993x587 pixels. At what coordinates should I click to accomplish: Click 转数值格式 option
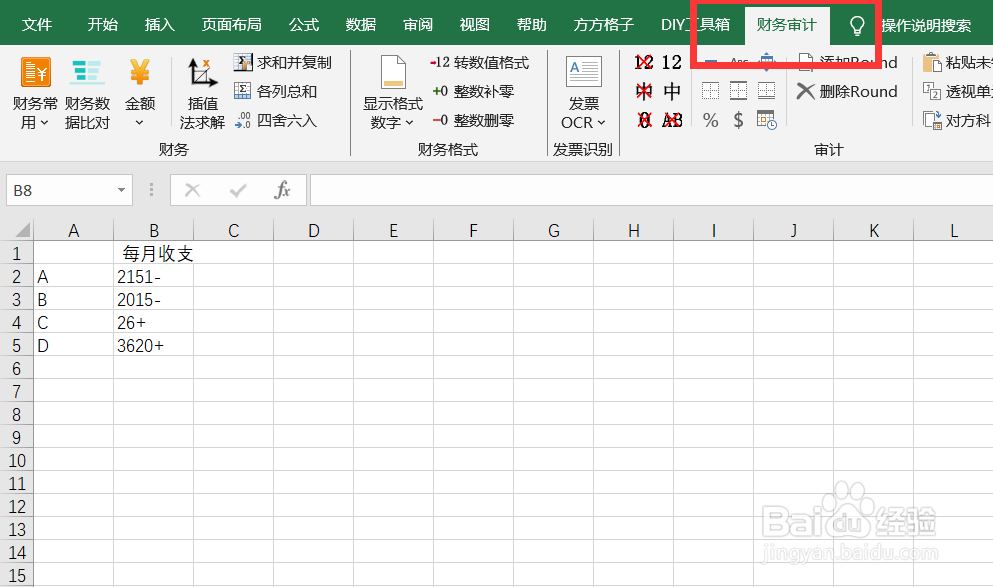coord(479,62)
